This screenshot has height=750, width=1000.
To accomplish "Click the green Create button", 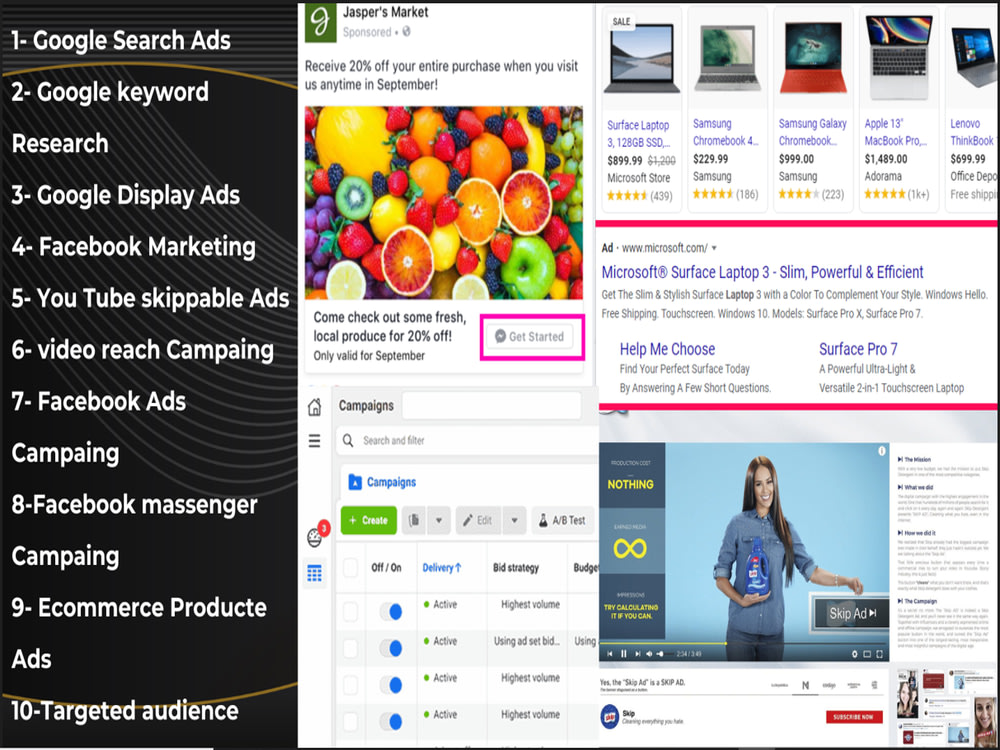I will click(369, 520).
